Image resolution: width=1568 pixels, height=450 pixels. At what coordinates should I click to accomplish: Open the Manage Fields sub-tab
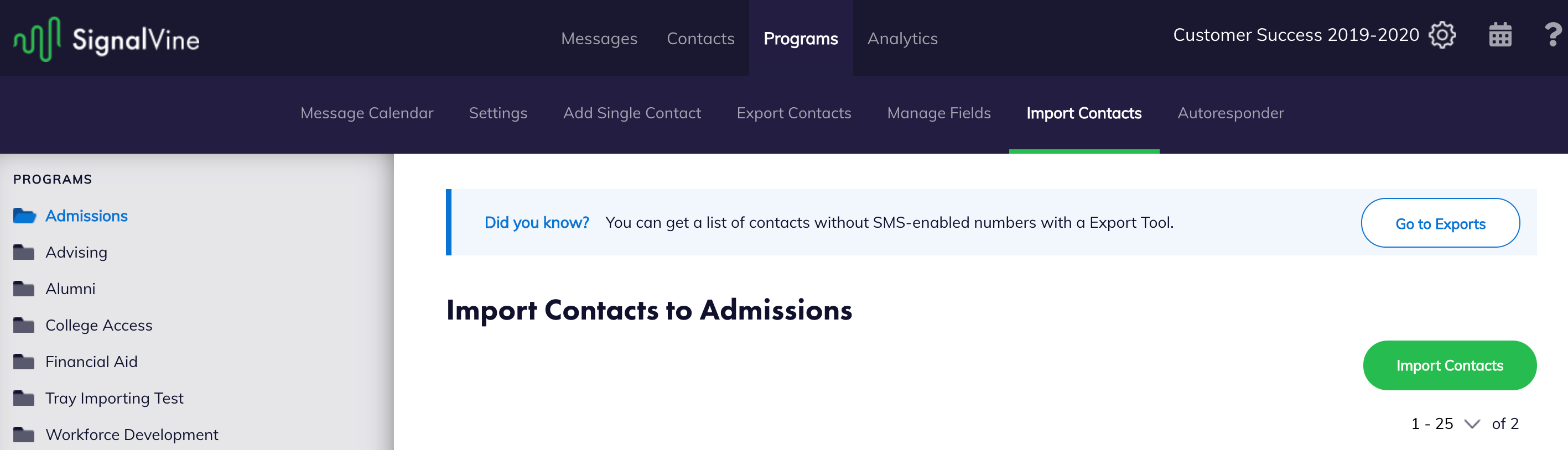click(x=938, y=113)
